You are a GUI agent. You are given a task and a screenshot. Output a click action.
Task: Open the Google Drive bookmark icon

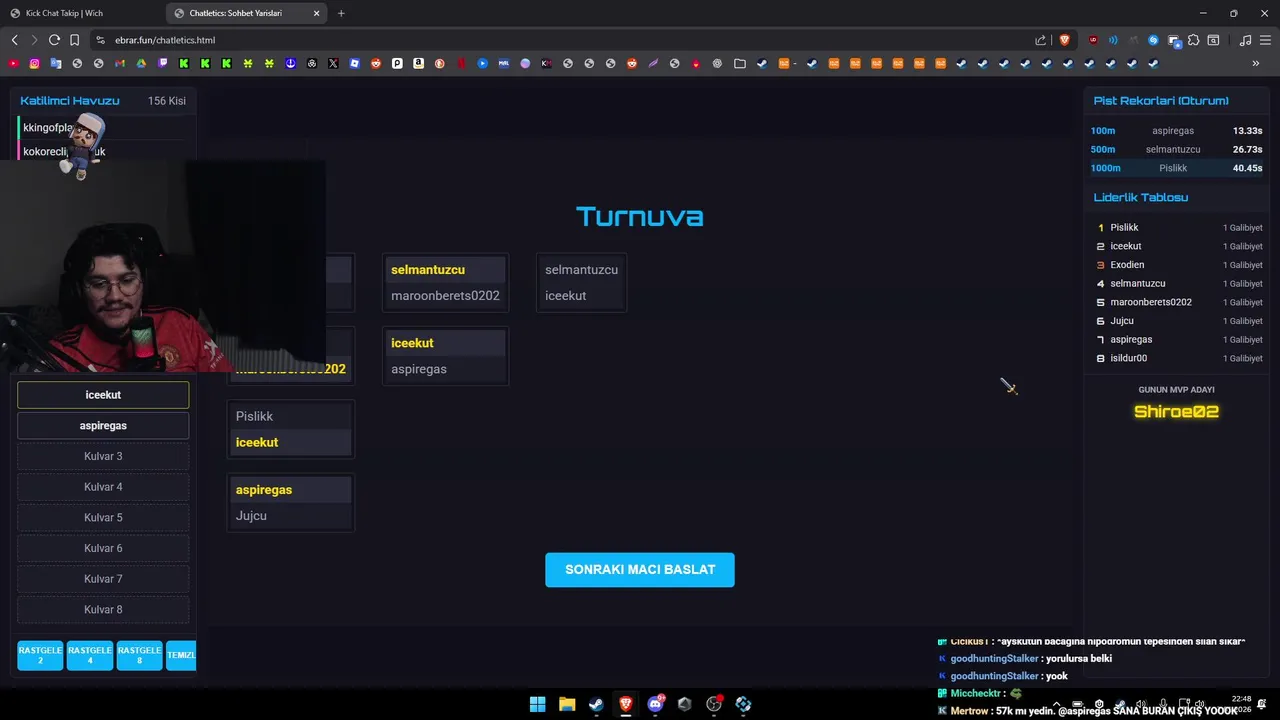(141, 63)
